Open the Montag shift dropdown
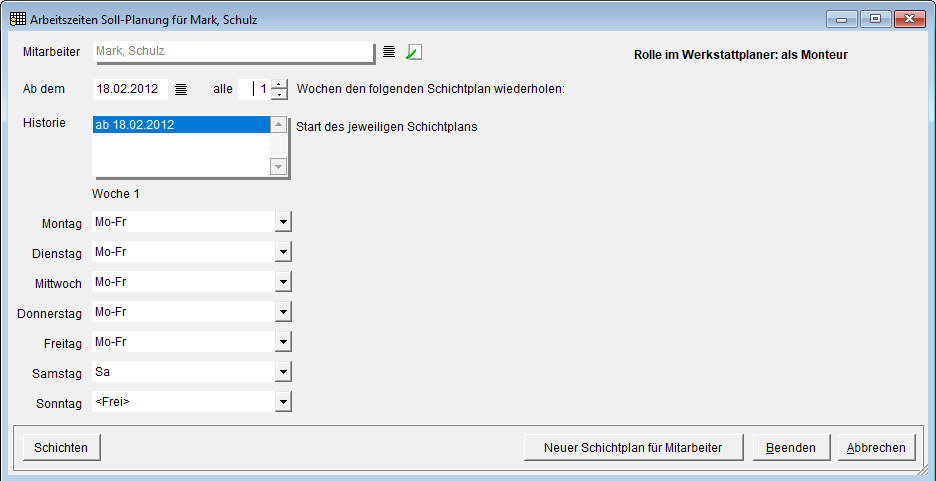Image resolution: width=936 pixels, height=481 pixels. 284,222
